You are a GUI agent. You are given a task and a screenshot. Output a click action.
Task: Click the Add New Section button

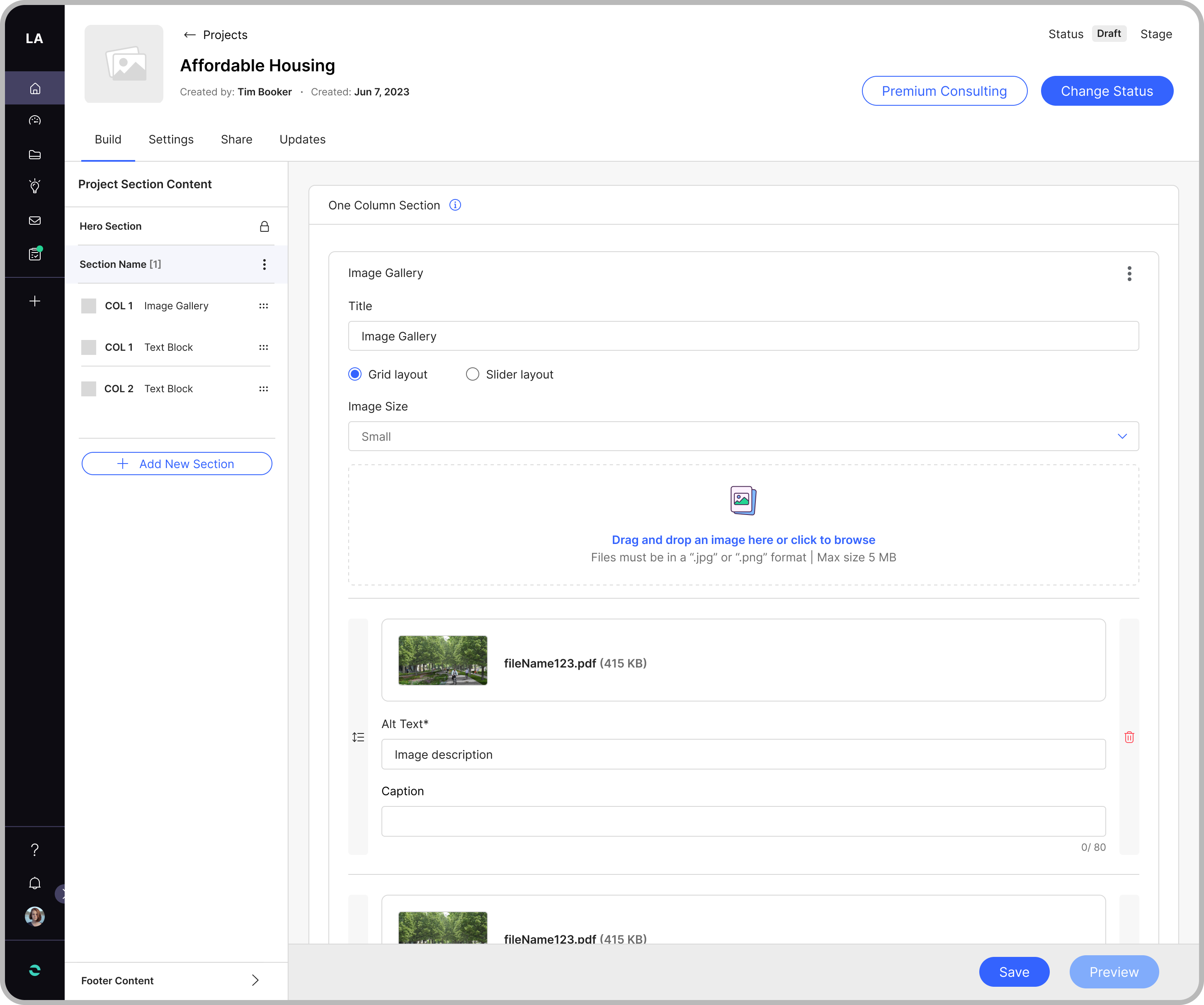tap(177, 464)
